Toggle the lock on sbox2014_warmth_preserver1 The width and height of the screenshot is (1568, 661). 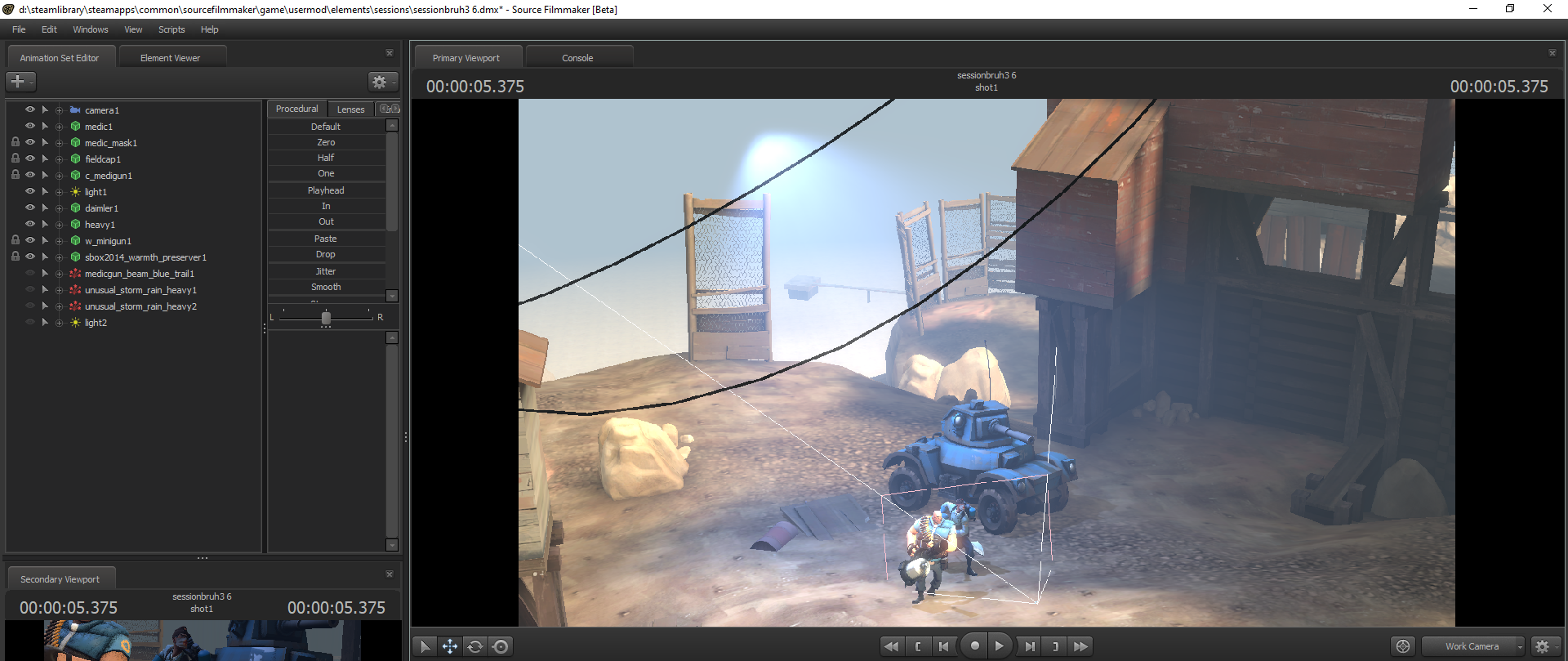16,257
